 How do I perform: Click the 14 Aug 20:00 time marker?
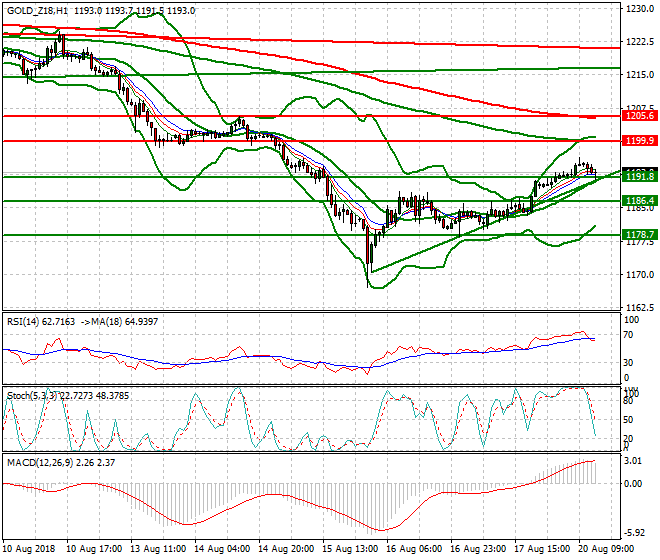[x=287, y=550]
